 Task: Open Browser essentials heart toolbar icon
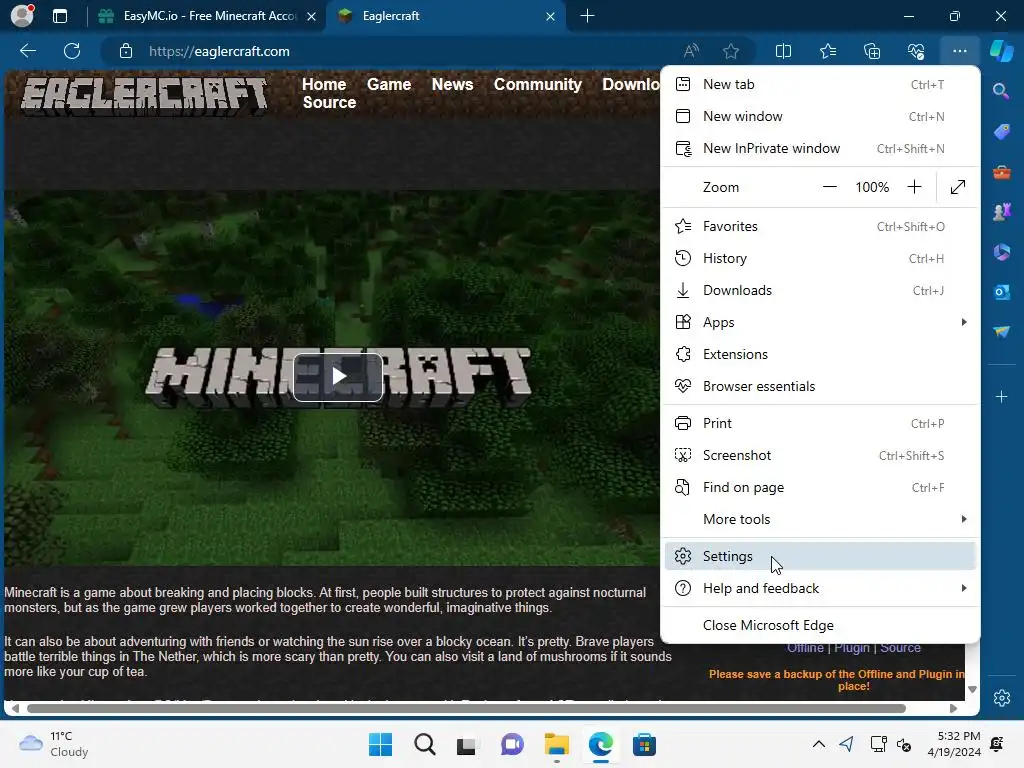pos(916,51)
